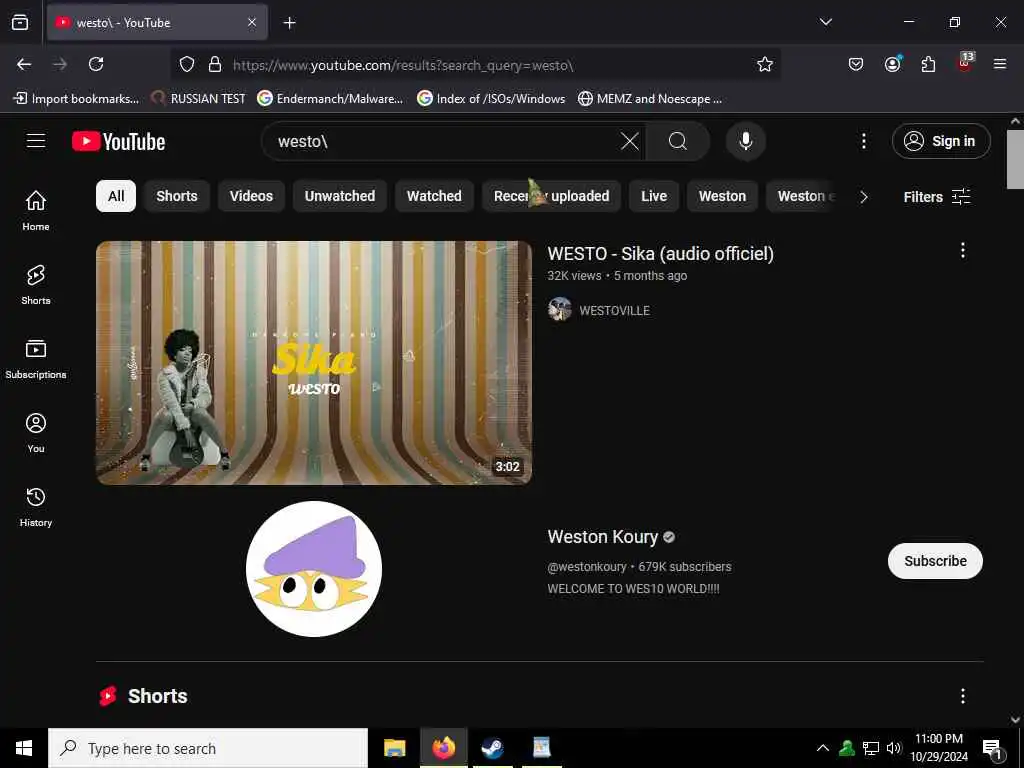Open the notification center icon
This screenshot has height=768, width=1024.
[x=992, y=749]
